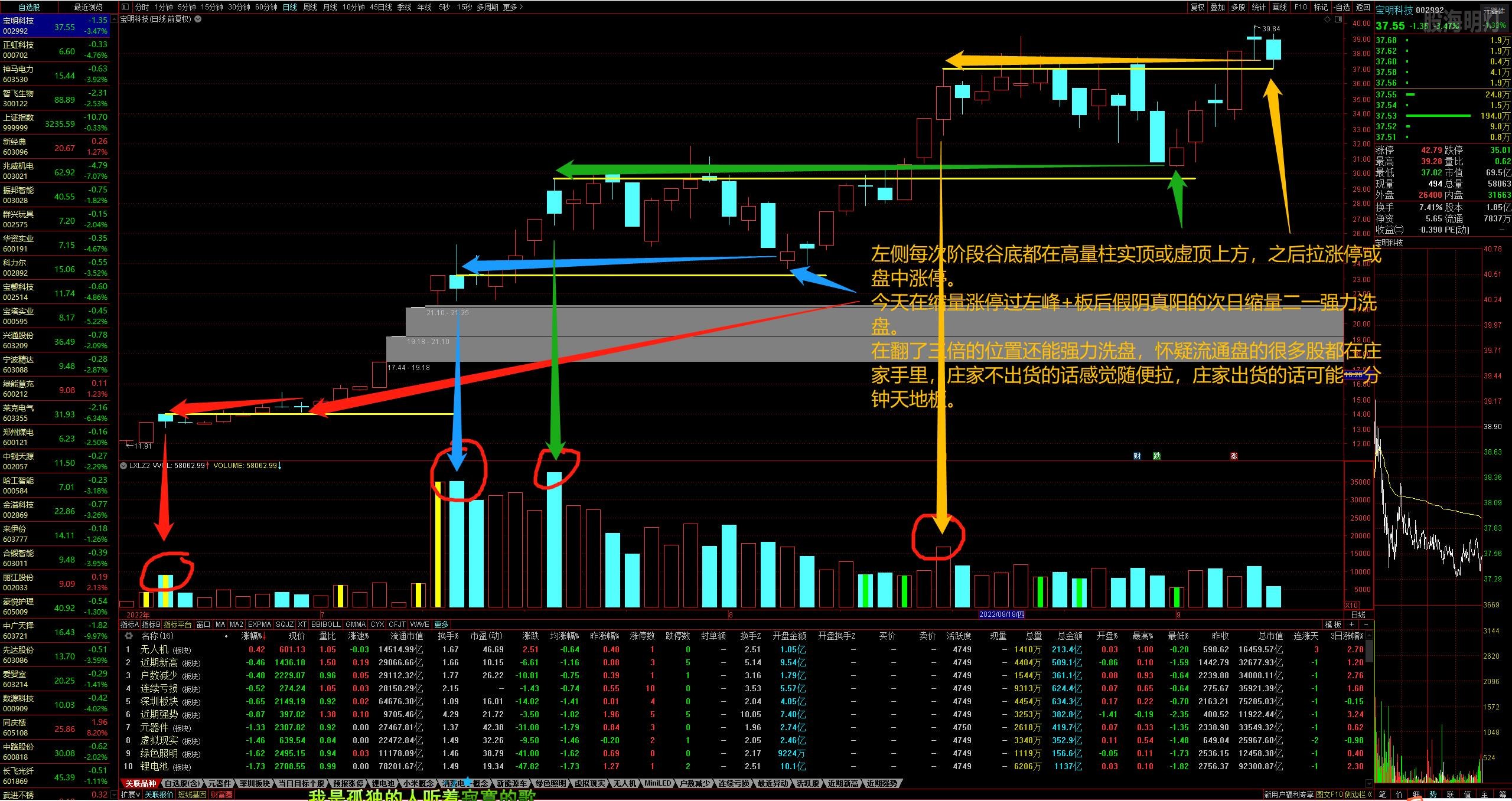
Task: Click the 复权 adjustment button
Action: pyautogui.click(x=1197, y=7)
